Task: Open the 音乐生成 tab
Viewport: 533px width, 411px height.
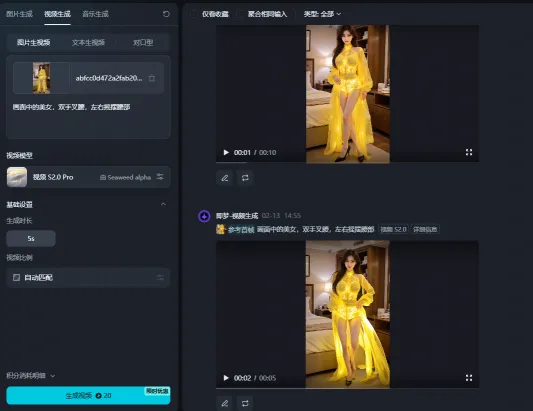Action: tap(96, 14)
